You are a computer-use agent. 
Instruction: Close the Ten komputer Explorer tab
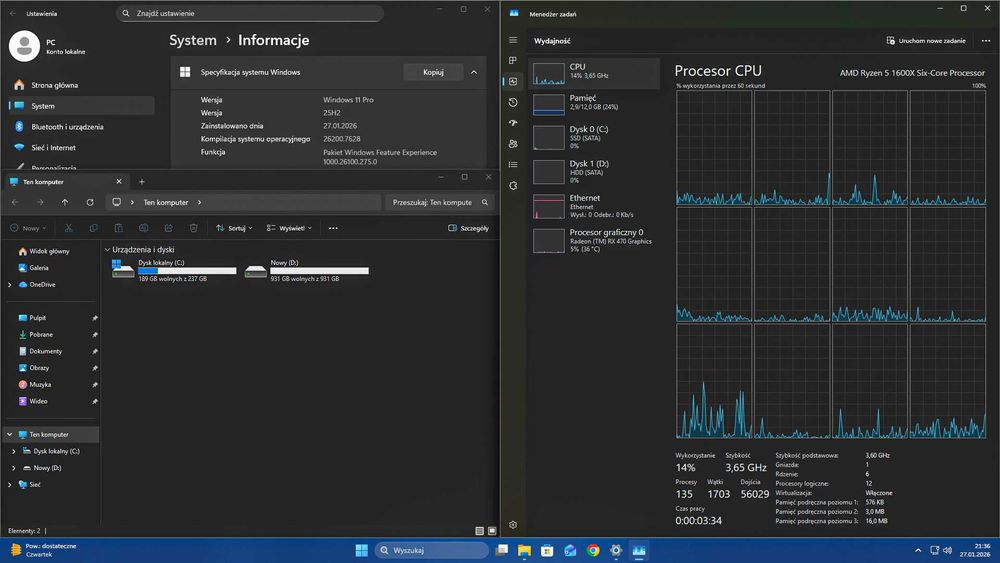(119, 182)
